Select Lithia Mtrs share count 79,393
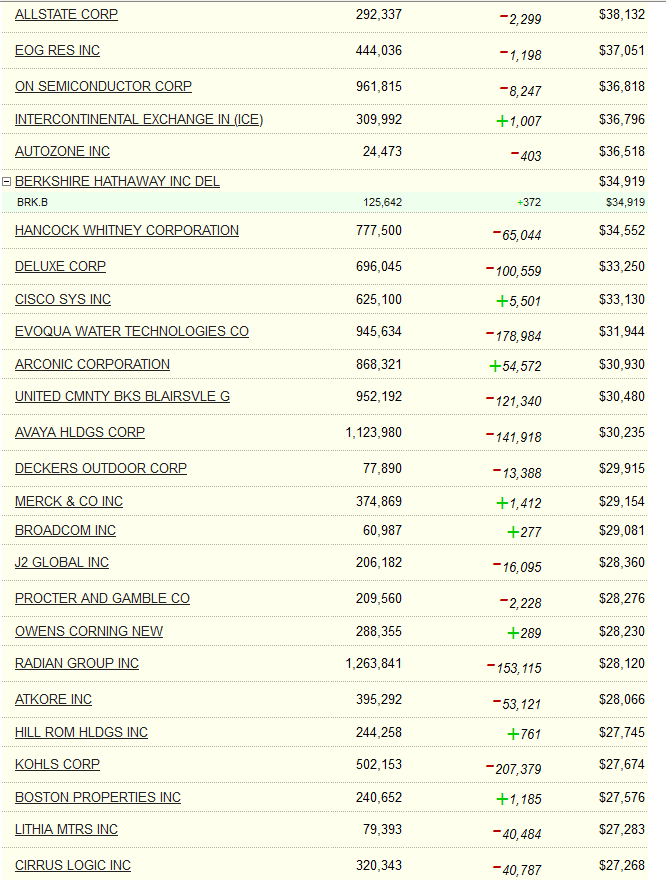 pos(382,830)
